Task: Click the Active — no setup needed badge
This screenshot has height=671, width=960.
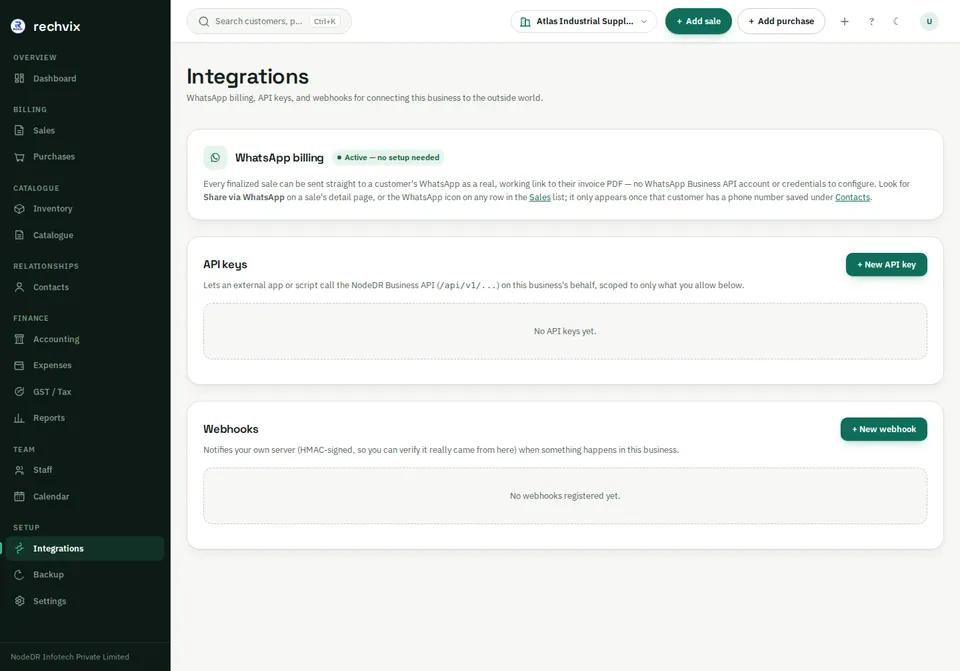Action: pyautogui.click(x=388, y=157)
